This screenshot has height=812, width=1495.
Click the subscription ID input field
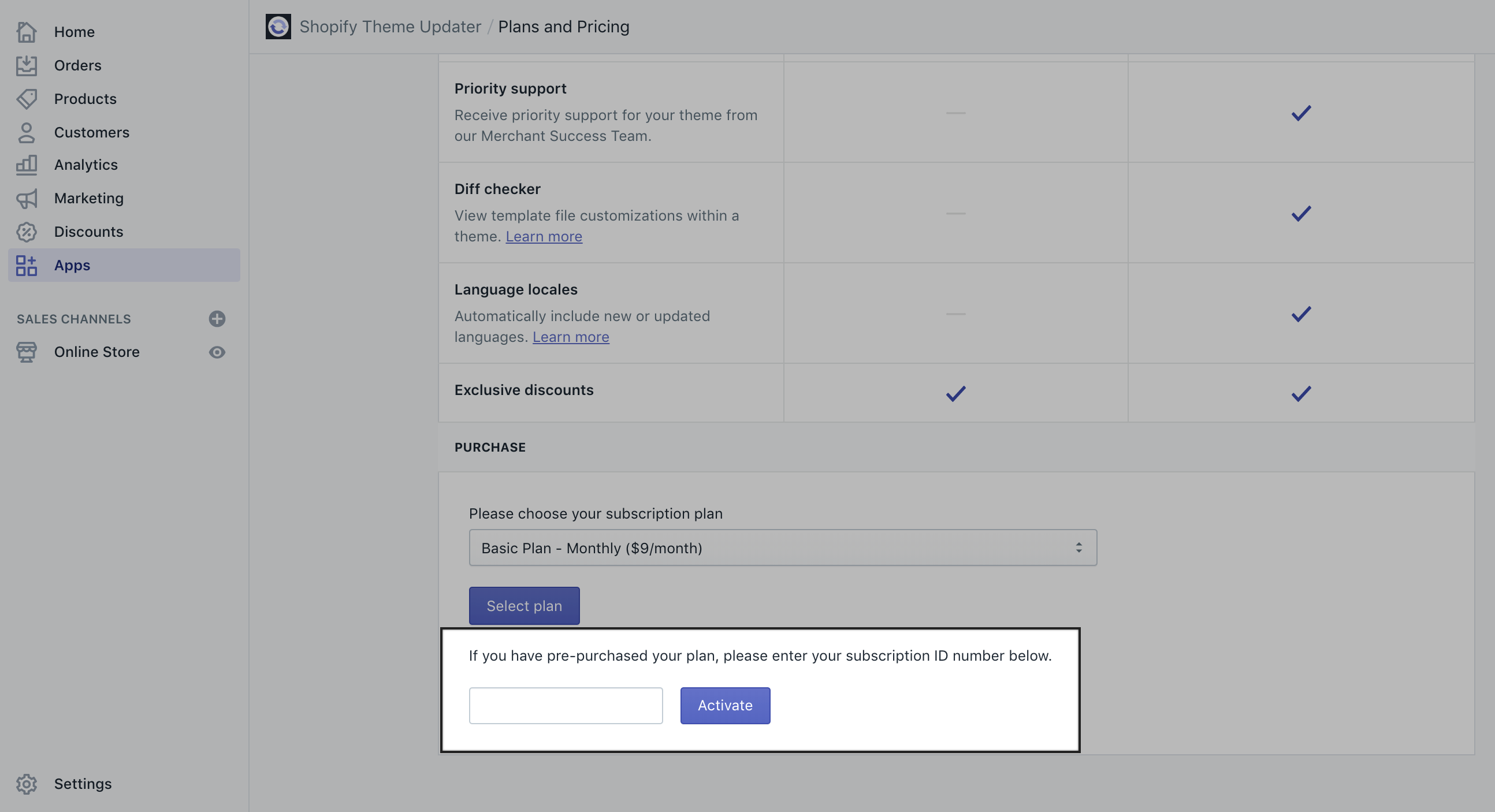pyautogui.click(x=566, y=706)
